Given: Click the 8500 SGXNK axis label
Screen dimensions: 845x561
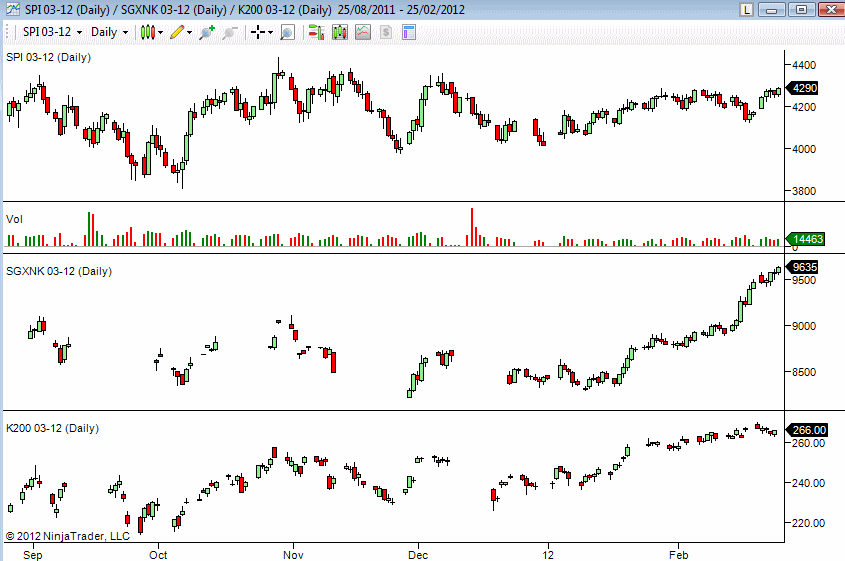Looking at the screenshot, I should coord(804,372).
